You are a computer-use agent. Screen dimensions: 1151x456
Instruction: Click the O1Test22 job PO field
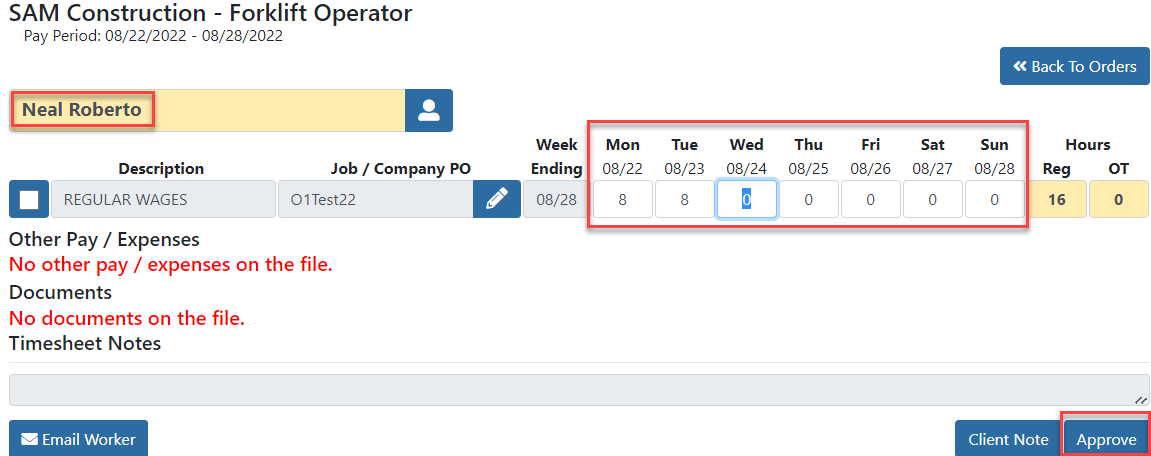[375, 199]
